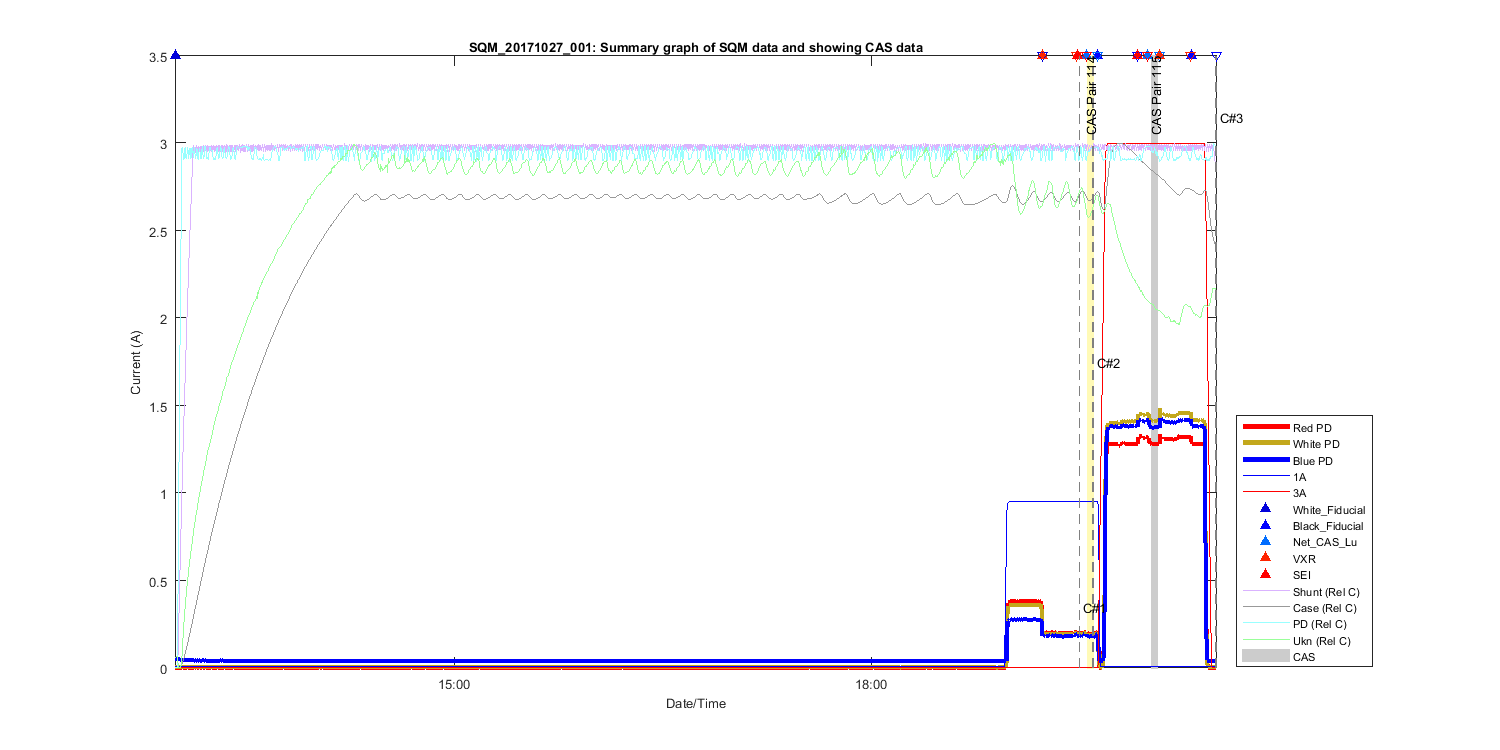Click the C#2 annotation label
The width and height of the screenshot is (1500, 750).
1108,364
